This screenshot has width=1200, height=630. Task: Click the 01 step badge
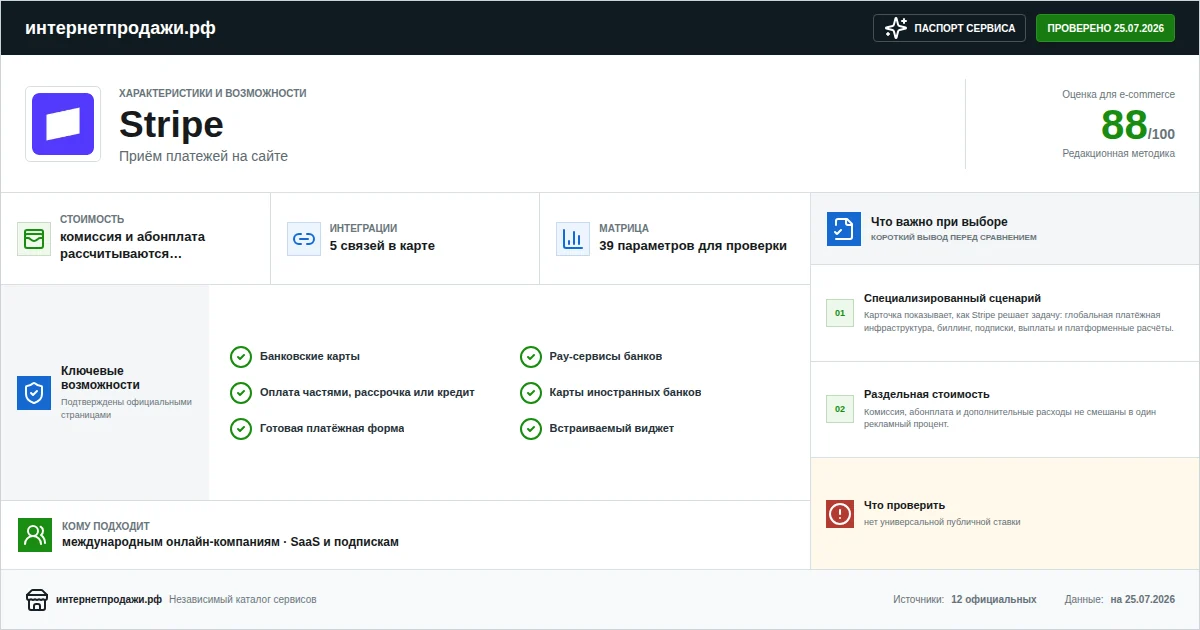tap(840, 313)
